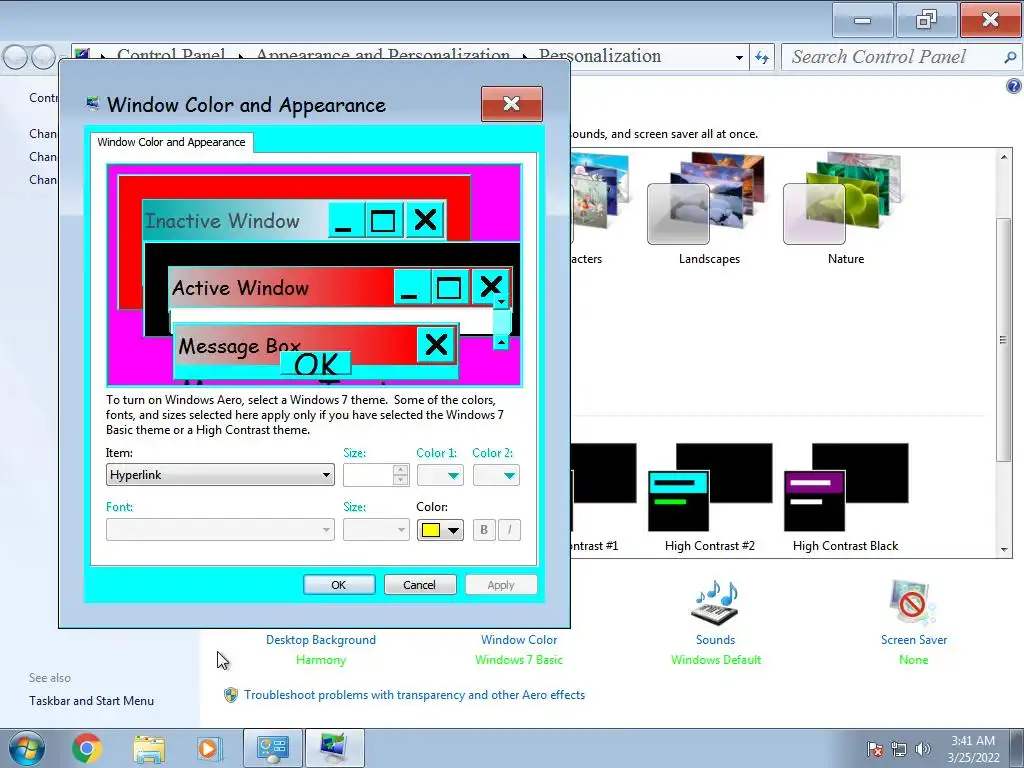Switch to the Control Panel taskbar item

(x=273, y=748)
